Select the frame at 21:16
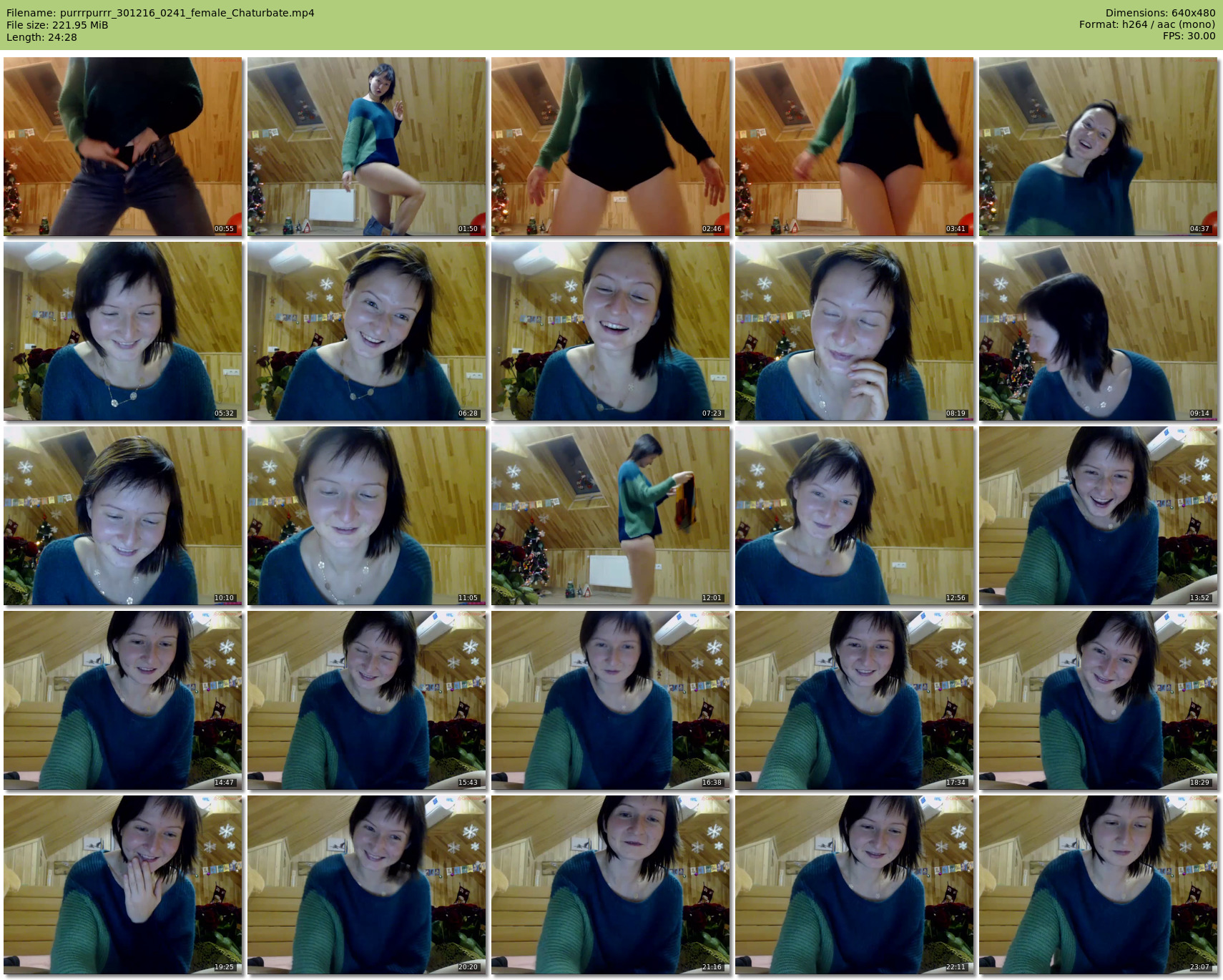 pyautogui.click(x=611, y=885)
